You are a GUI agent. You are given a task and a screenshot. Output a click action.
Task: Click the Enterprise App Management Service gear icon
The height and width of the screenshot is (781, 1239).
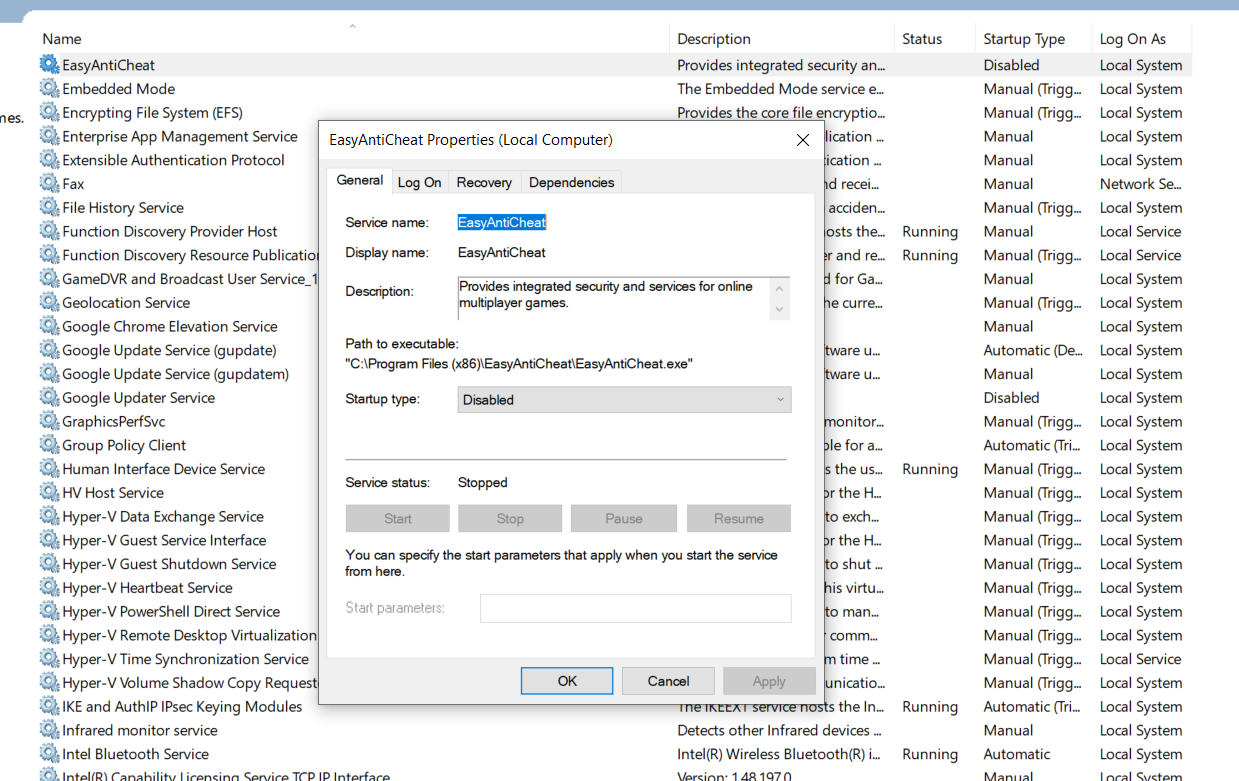click(x=49, y=136)
